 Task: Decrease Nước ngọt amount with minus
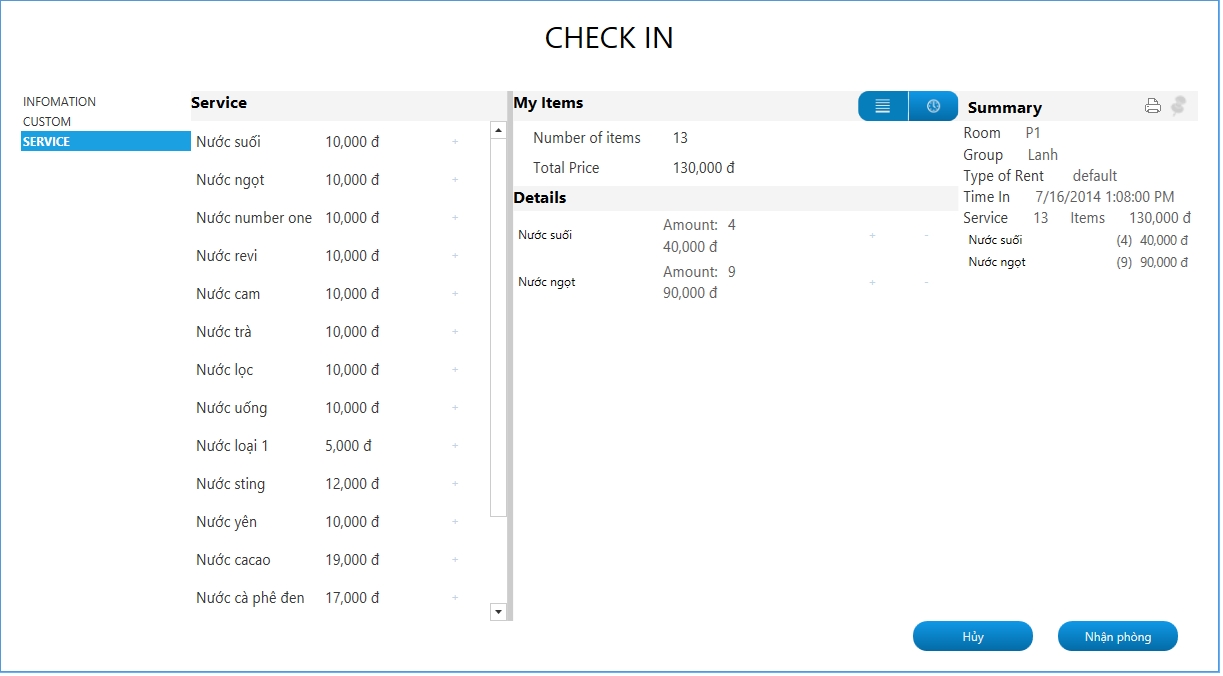(x=926, y=283)
